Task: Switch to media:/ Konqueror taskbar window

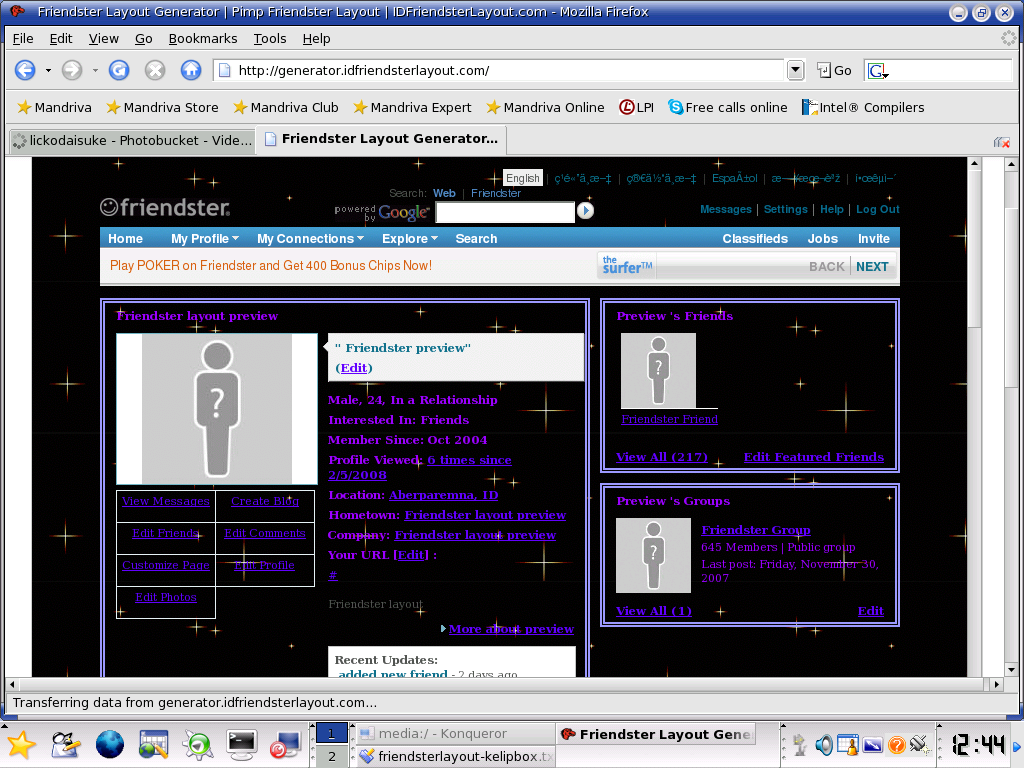Action: click(x=455, y=734)
